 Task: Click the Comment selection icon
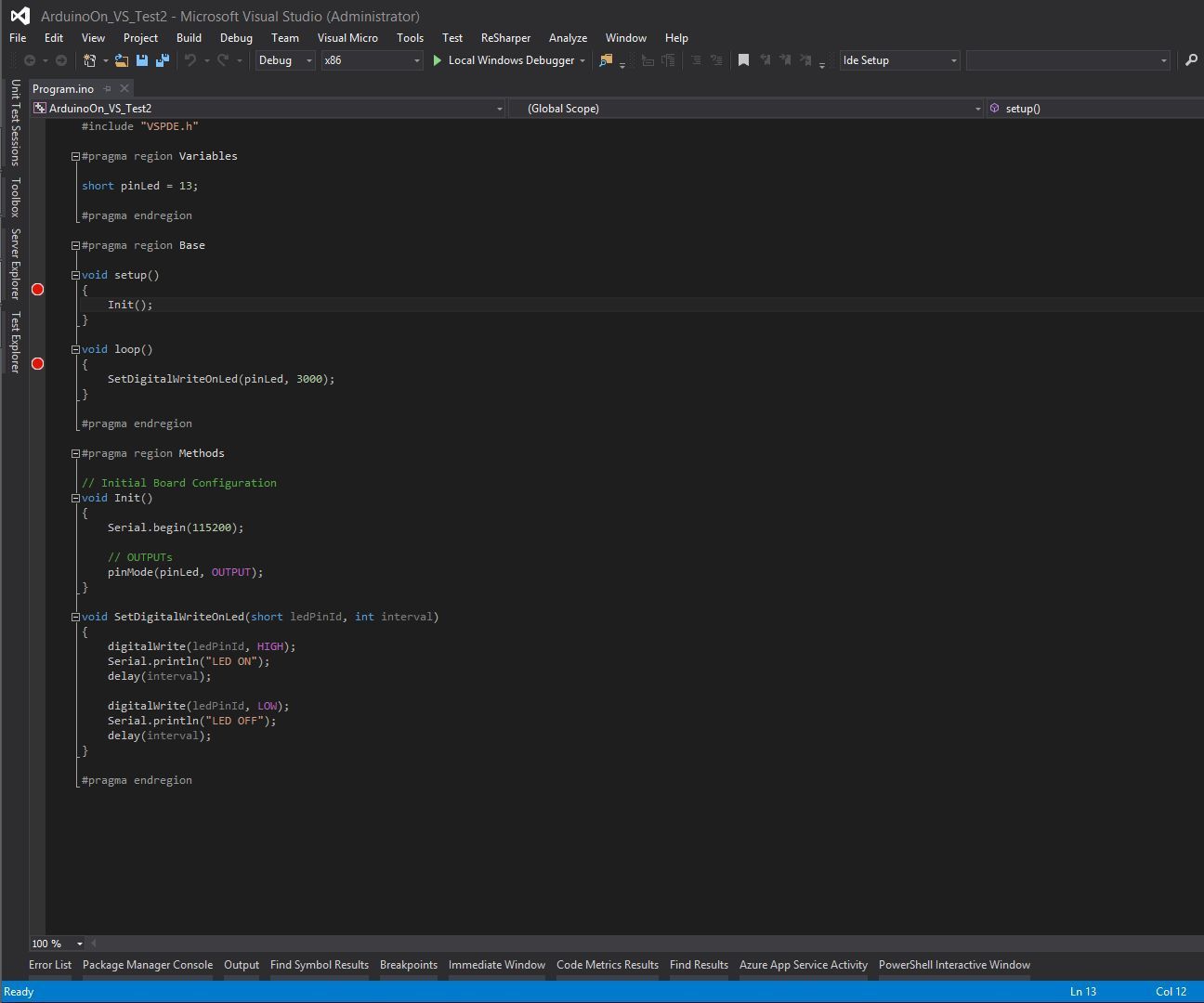click(696, 60)
